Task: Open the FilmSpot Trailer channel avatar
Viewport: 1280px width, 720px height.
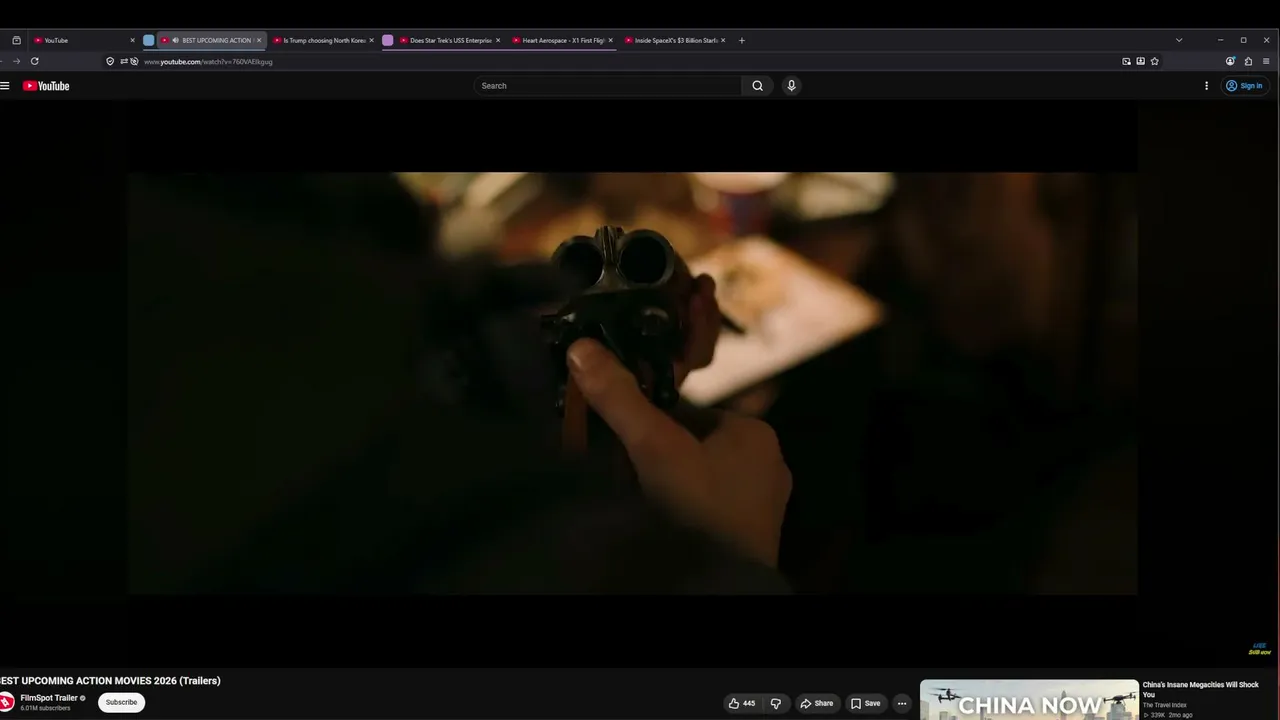Action: click(x=6, y=702)
